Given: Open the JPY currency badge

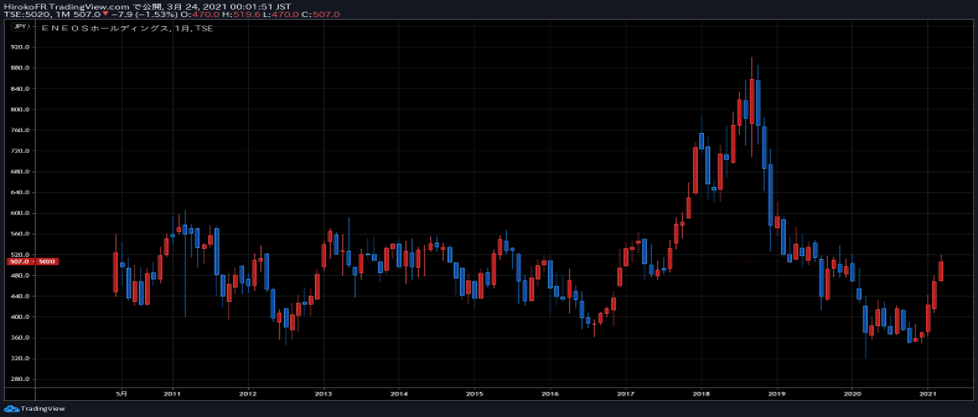Looking at the screenshot, I should tap(19, 30).
